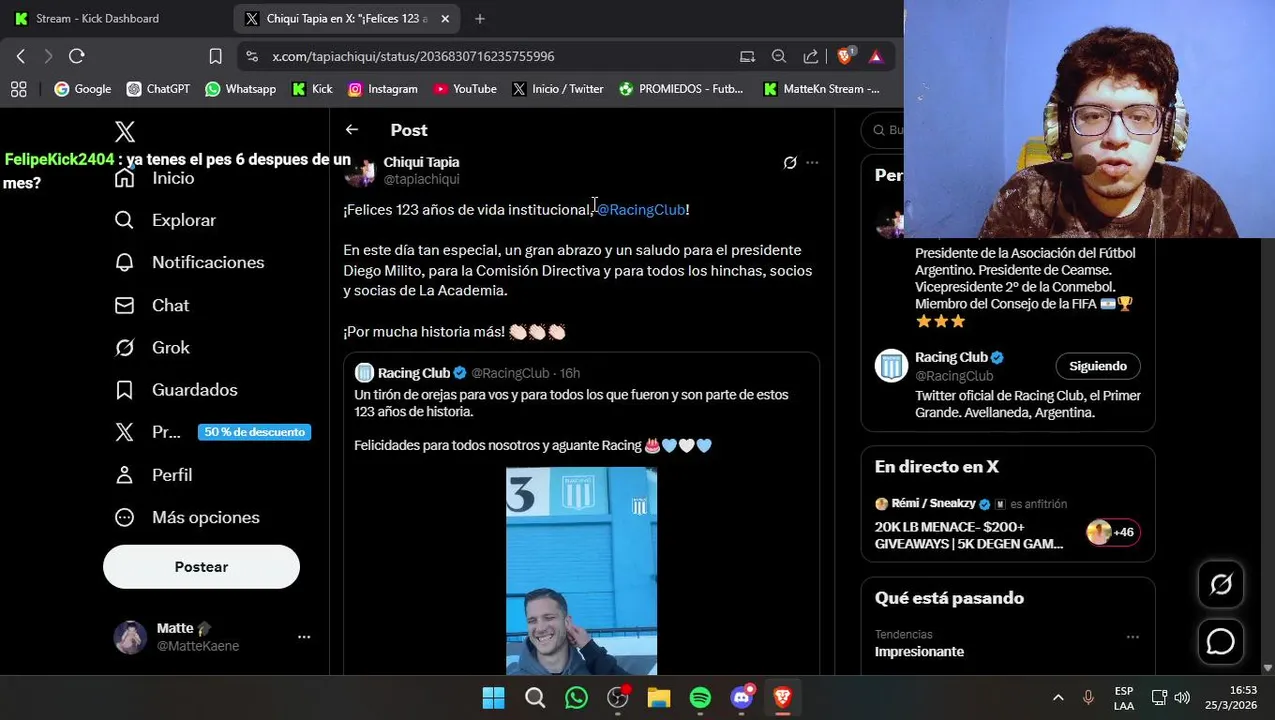This screenshot has width=1275, height=720.
Task: Open the more options dots on the post
Action: [812, 162]
